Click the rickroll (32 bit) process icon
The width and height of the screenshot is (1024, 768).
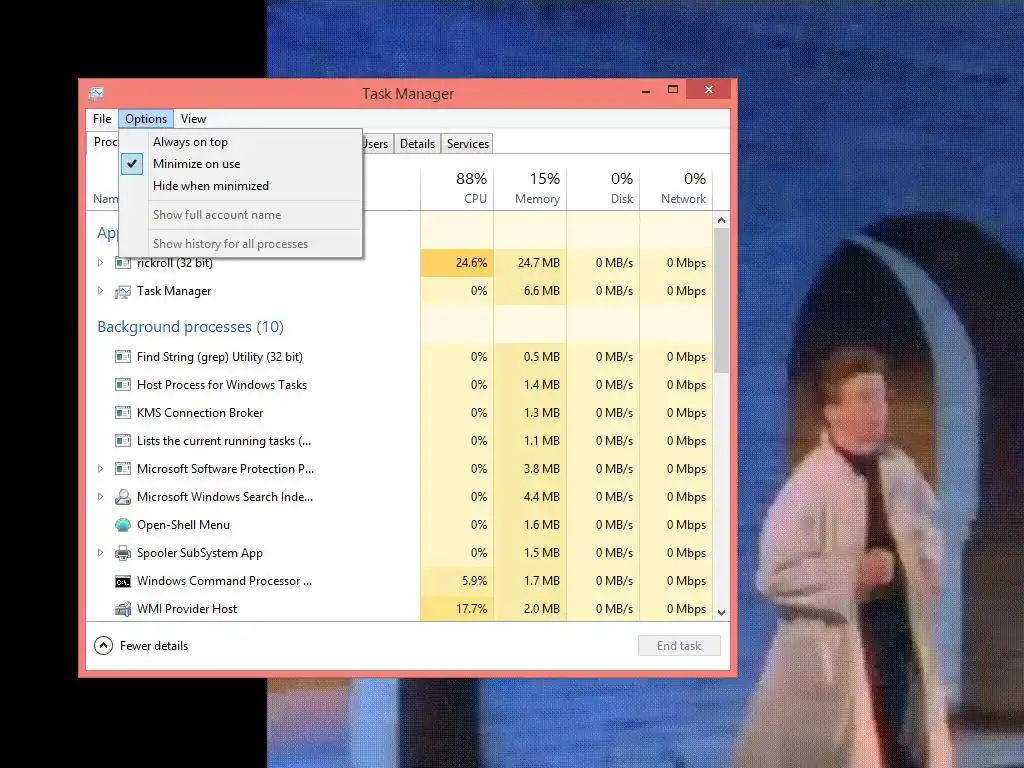click(x=123, y=263)
